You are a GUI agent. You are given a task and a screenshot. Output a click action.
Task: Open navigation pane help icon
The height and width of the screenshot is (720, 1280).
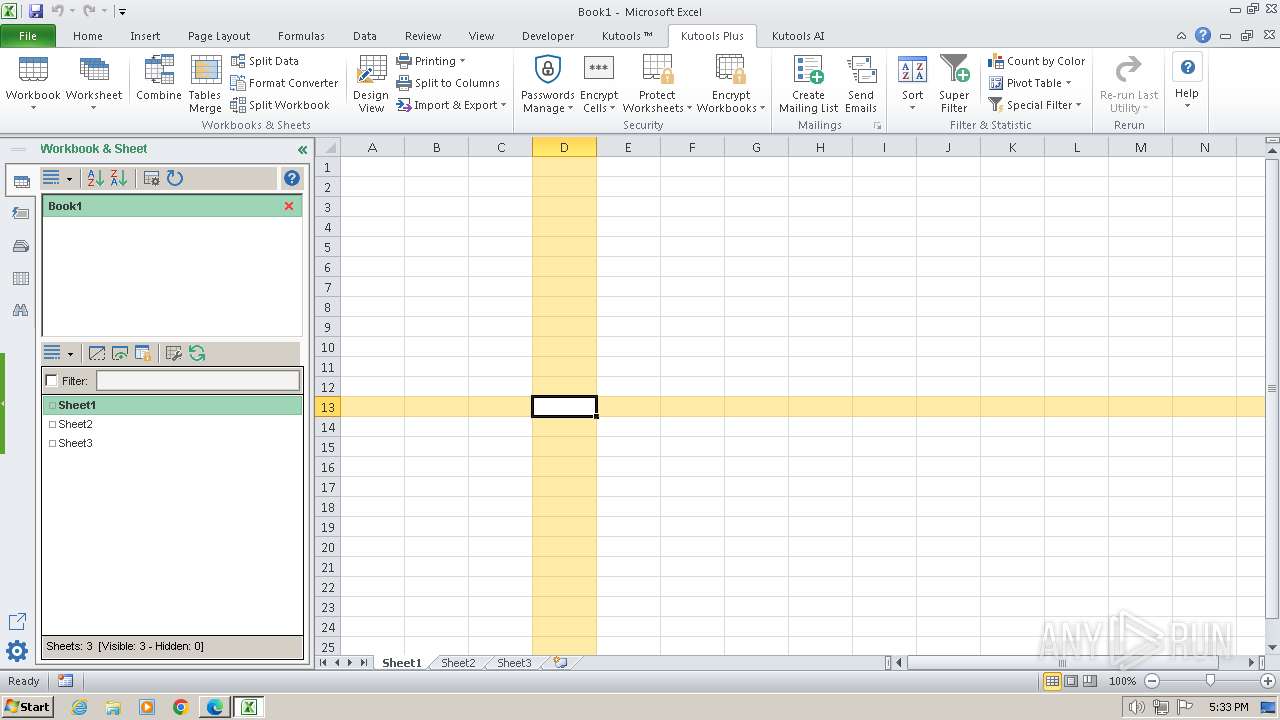[291, 178]
